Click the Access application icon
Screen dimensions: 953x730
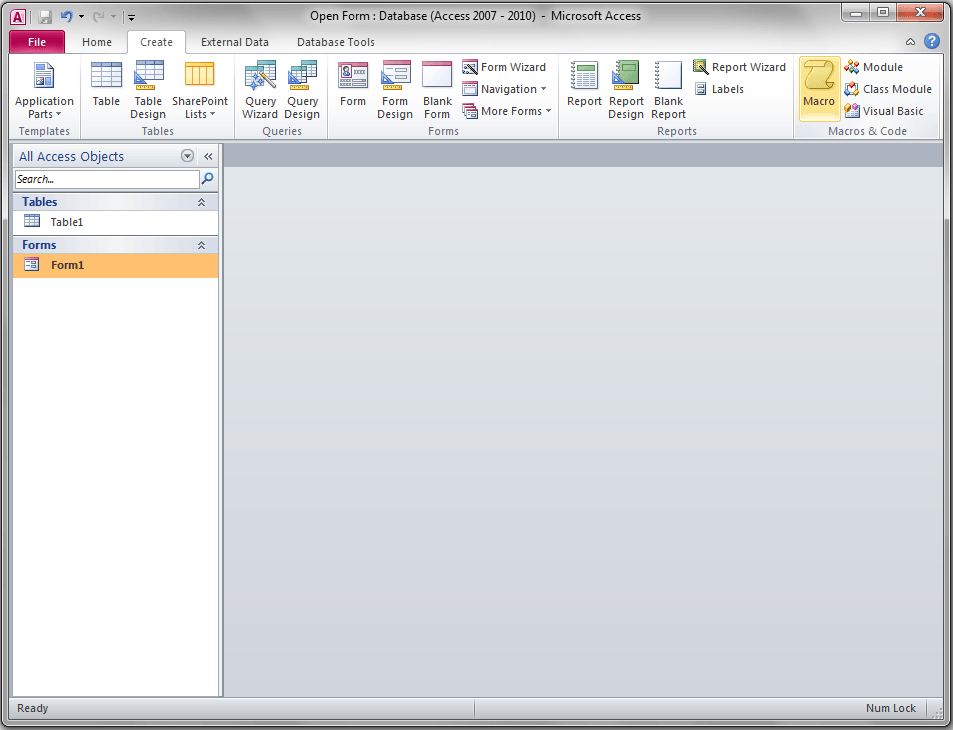coord(19,17)
